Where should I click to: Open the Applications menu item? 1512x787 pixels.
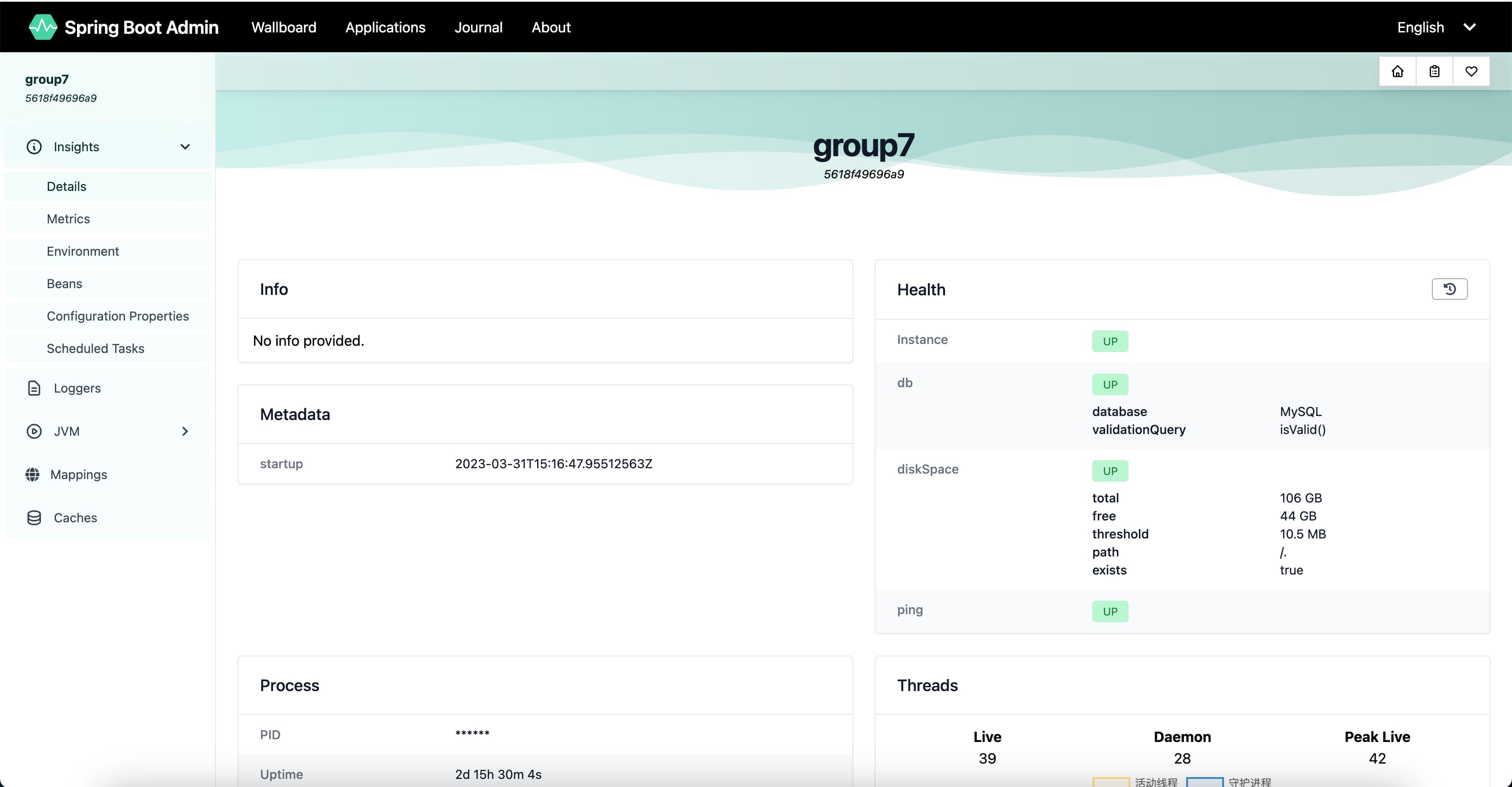pos(385,27)
